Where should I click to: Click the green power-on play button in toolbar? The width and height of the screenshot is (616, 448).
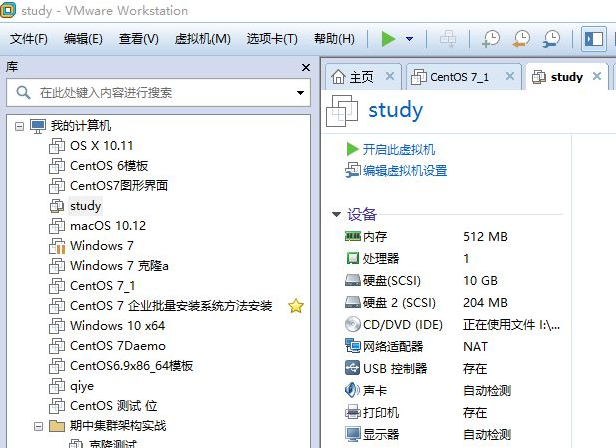(388, 39)
